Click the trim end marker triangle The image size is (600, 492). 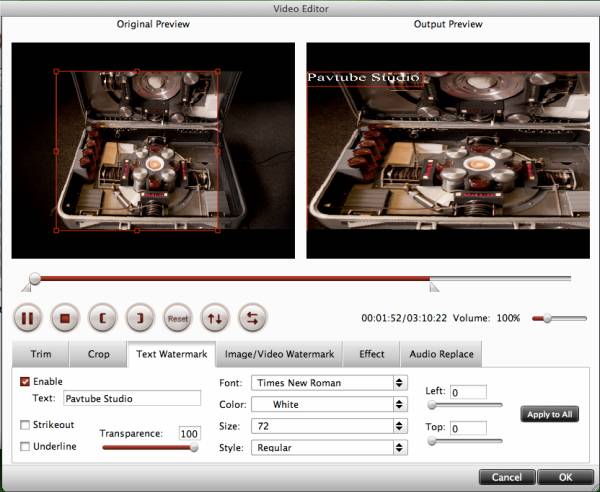click(434, 287)
